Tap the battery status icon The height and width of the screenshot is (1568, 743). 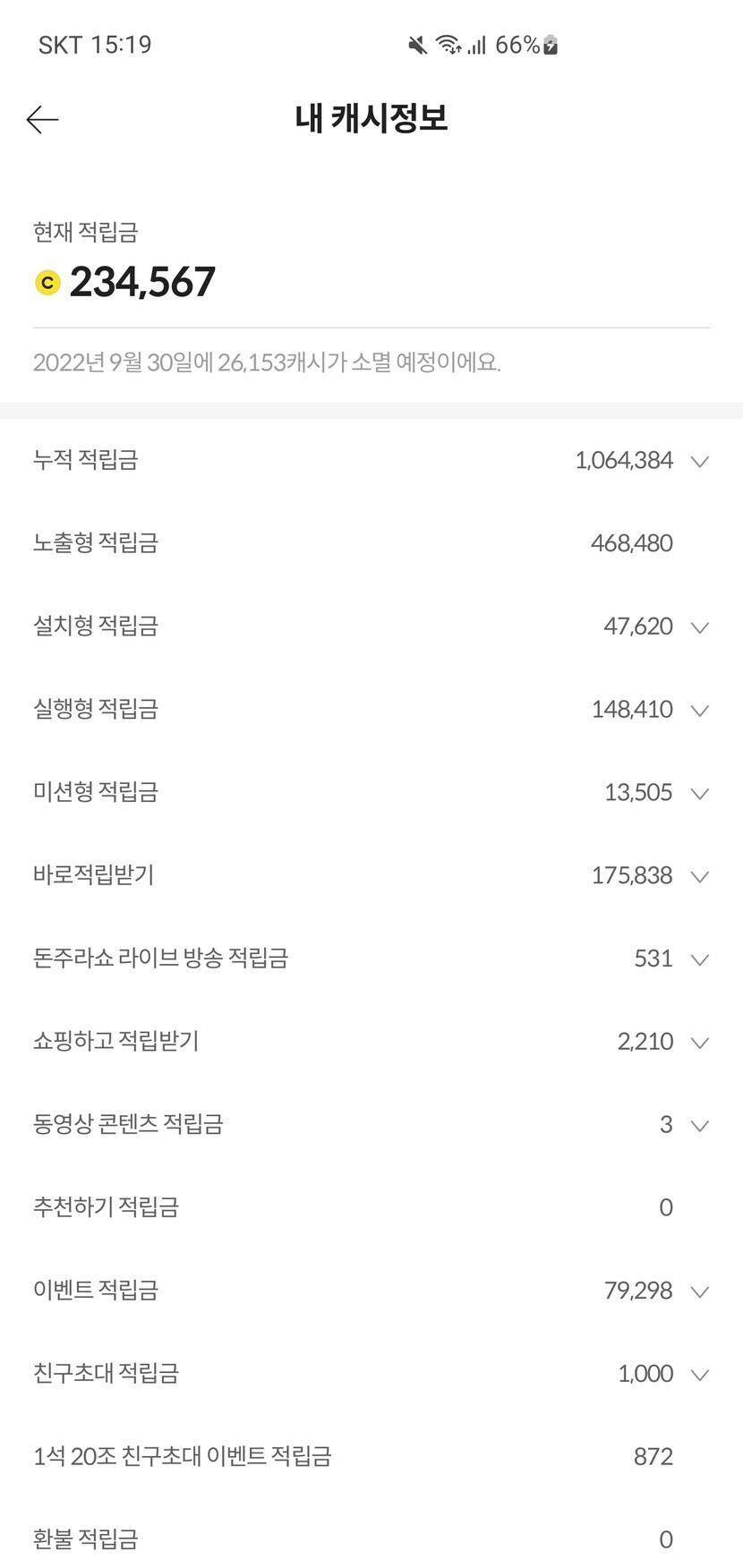tap(551, 45)
